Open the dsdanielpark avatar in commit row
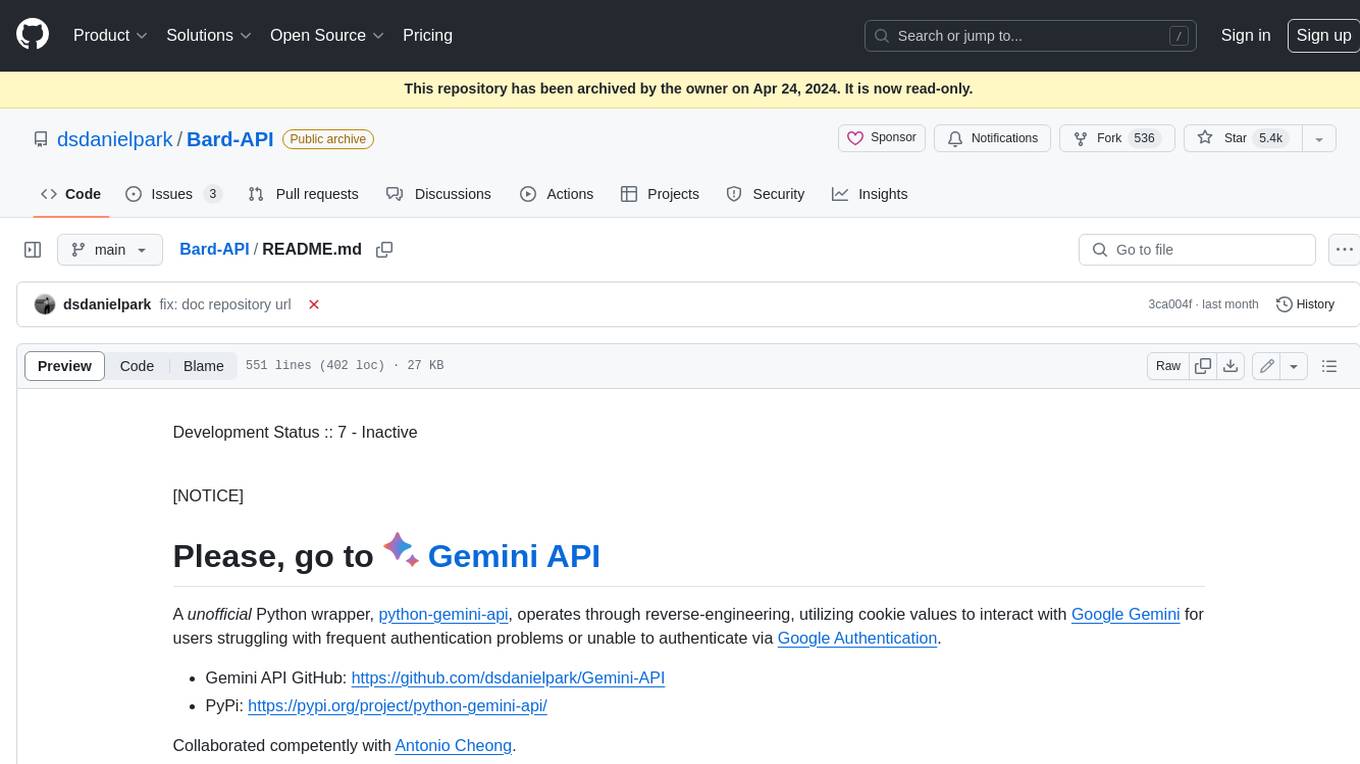1360x764 pixels. 44,304
